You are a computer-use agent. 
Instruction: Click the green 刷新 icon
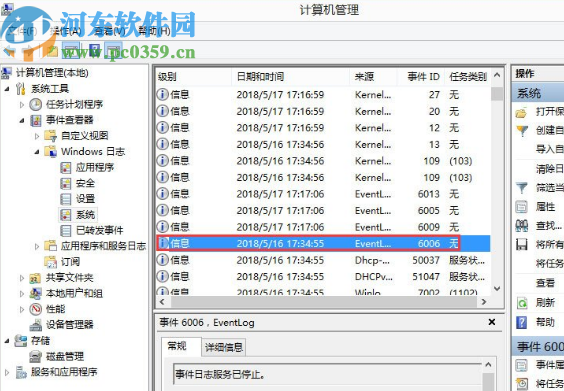pos(522,303)
